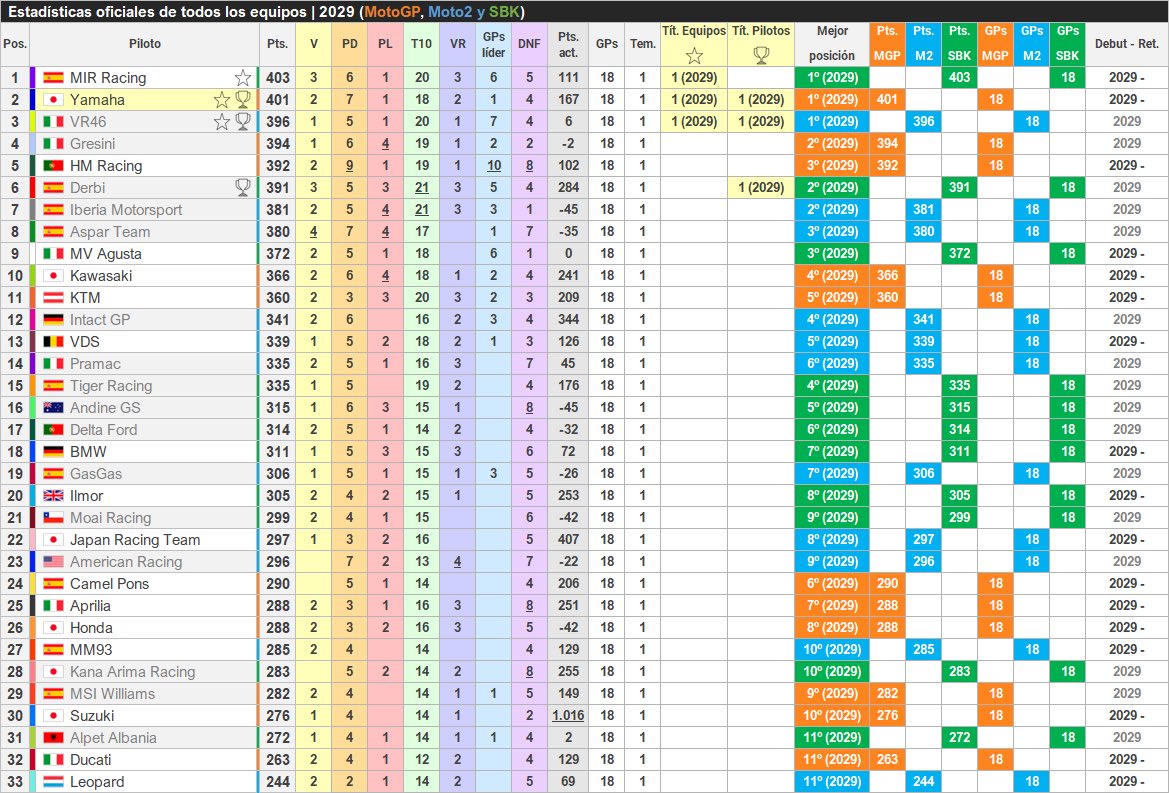Click the Albania flag next to Alpet Albania

(x=53, y=738)
